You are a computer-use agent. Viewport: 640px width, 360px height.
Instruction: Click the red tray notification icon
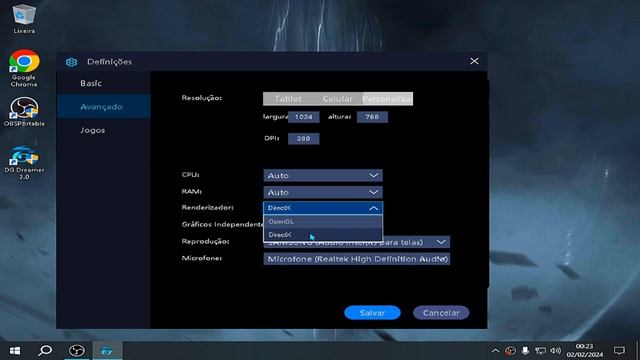pyautogui.click(x=510, y=351)
